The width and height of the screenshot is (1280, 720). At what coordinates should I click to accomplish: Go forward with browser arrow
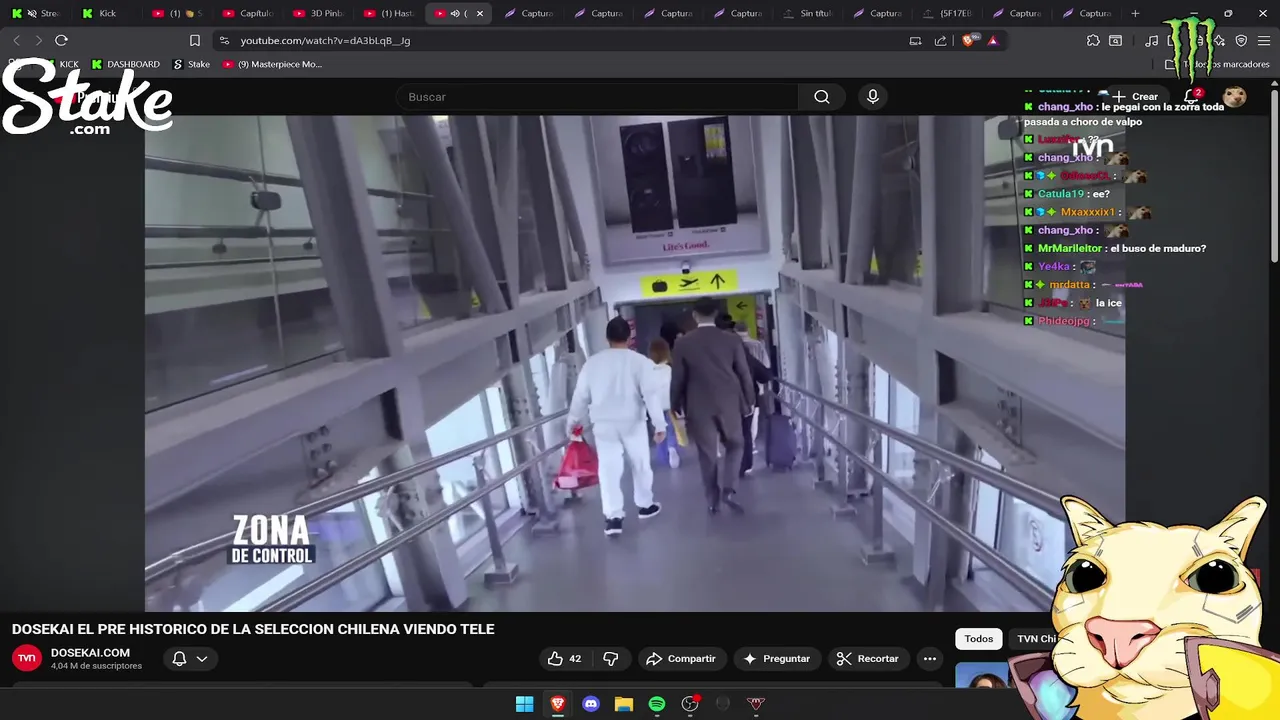click(38, 40)
